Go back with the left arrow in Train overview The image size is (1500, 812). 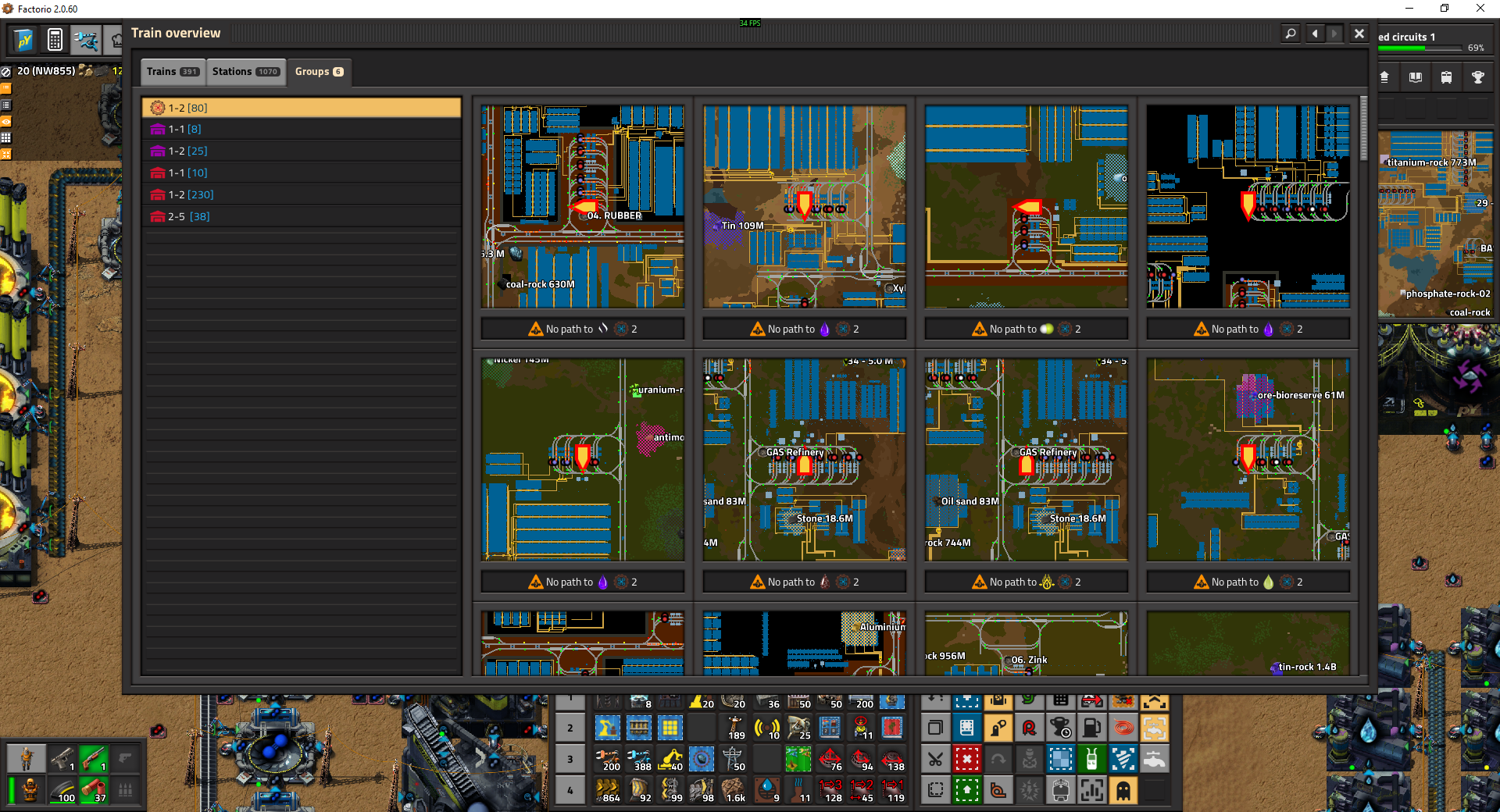point(1316,34)
